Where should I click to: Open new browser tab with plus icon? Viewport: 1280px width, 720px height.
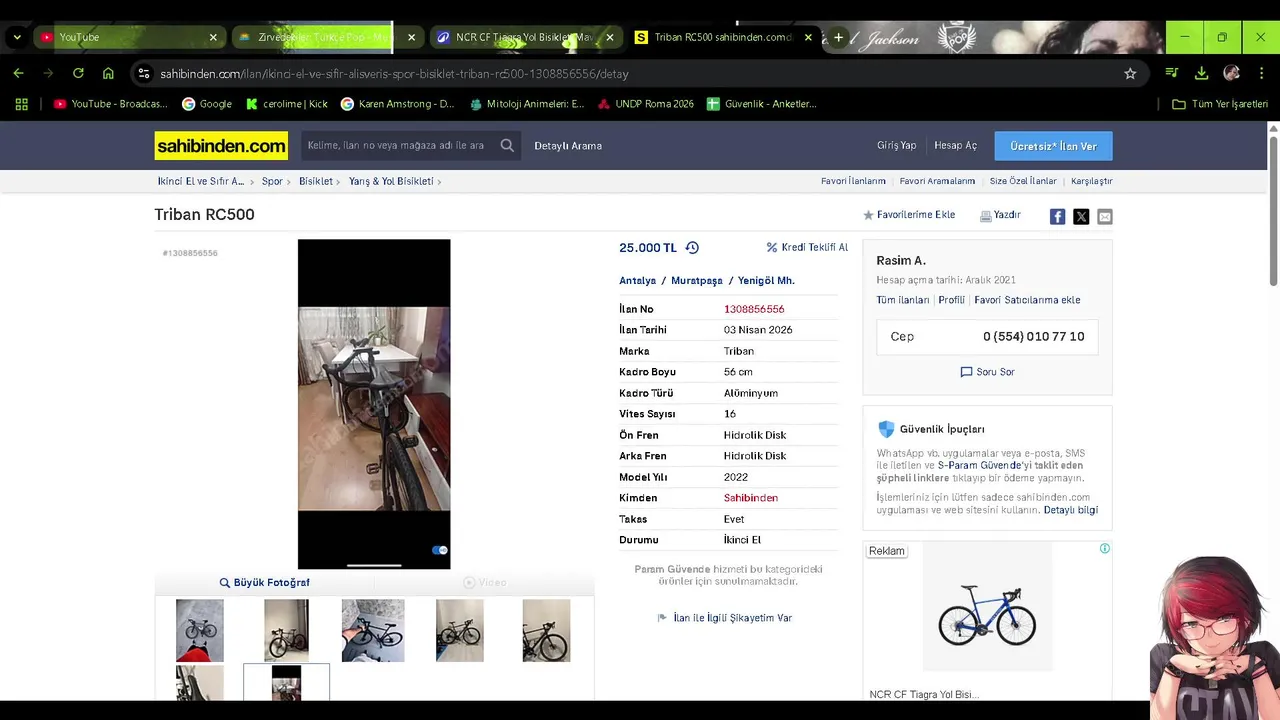[838, 37]
